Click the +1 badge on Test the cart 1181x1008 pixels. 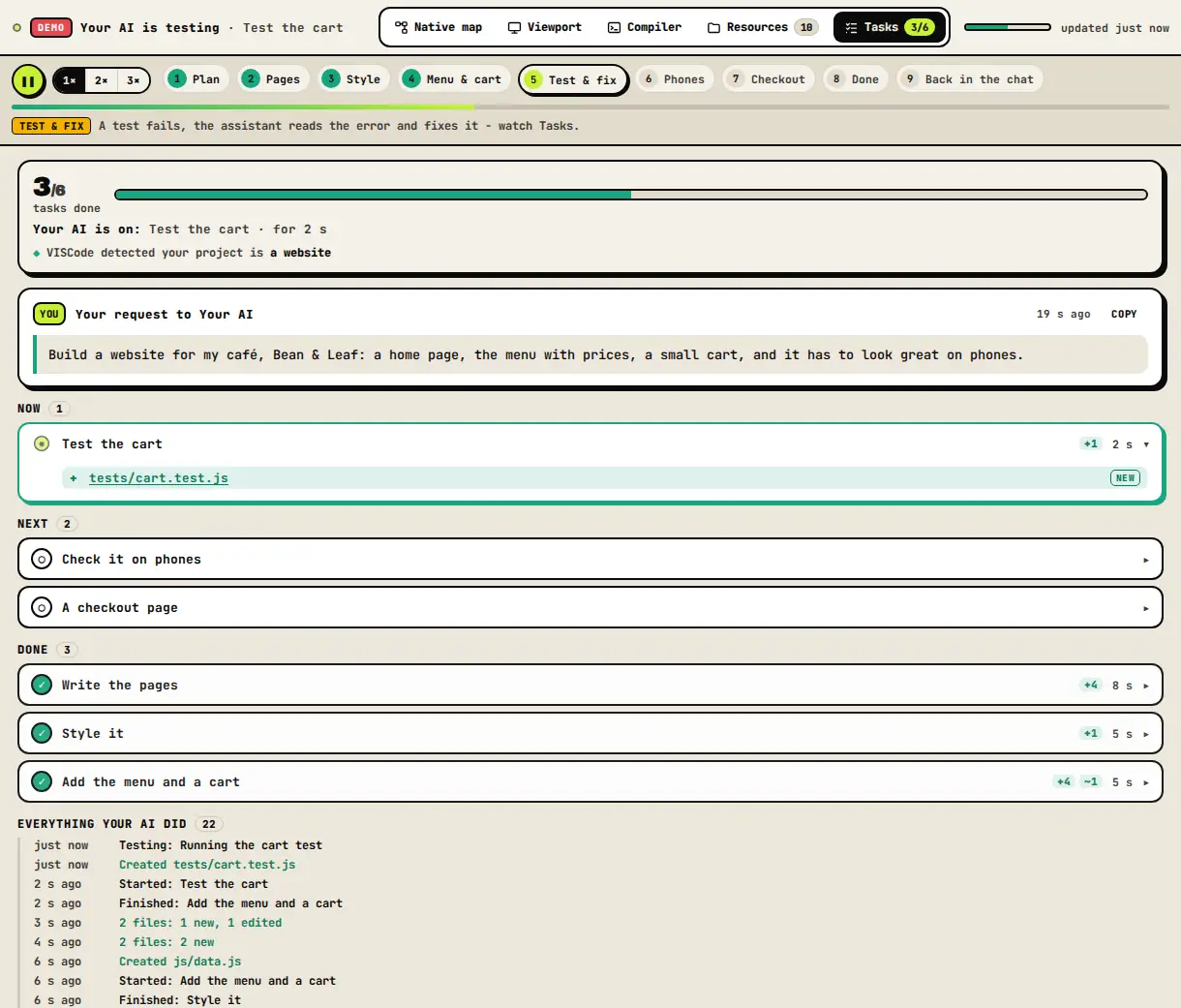click(1091, 443)
